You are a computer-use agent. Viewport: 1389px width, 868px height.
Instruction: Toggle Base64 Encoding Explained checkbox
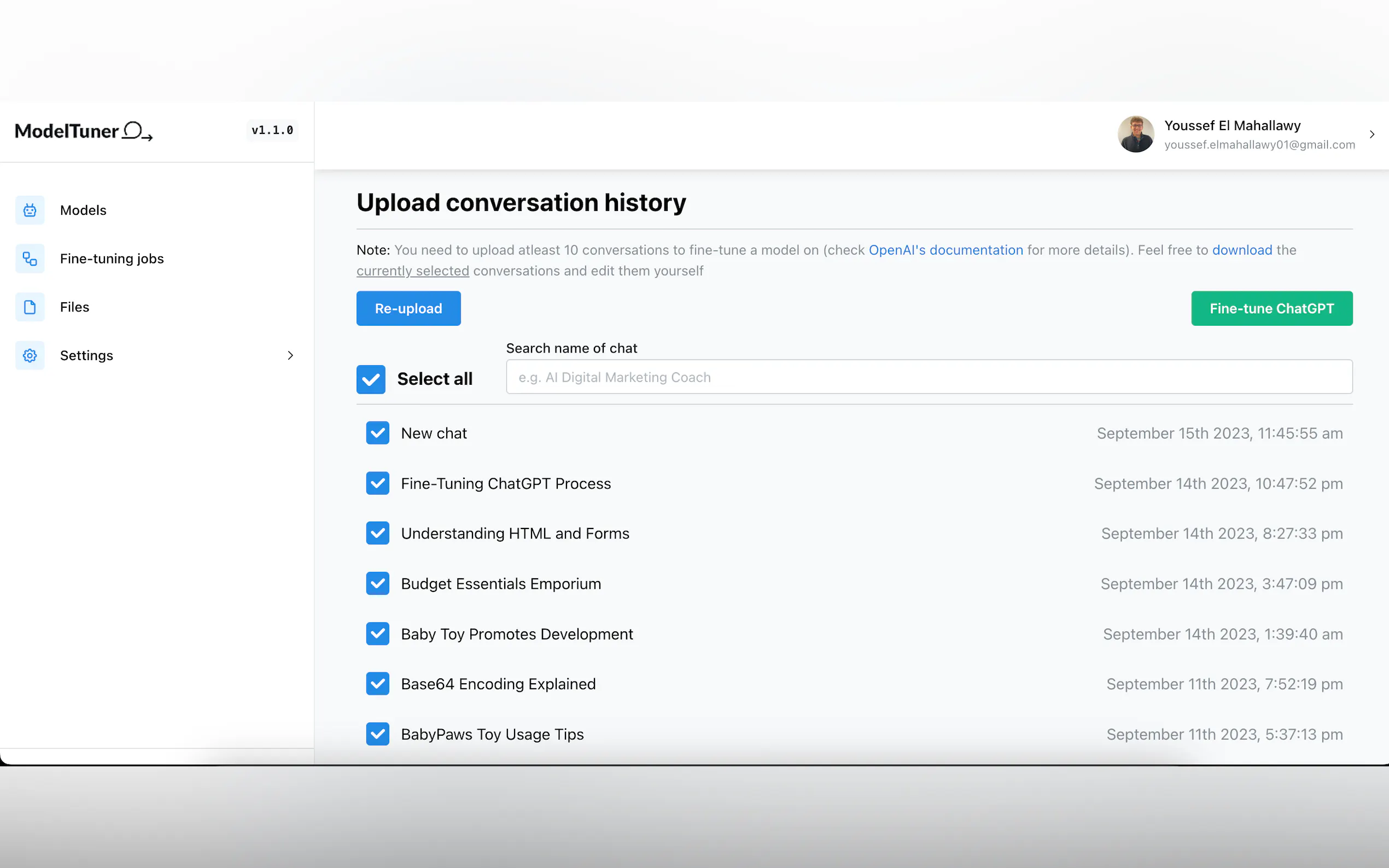pos(377,684)
